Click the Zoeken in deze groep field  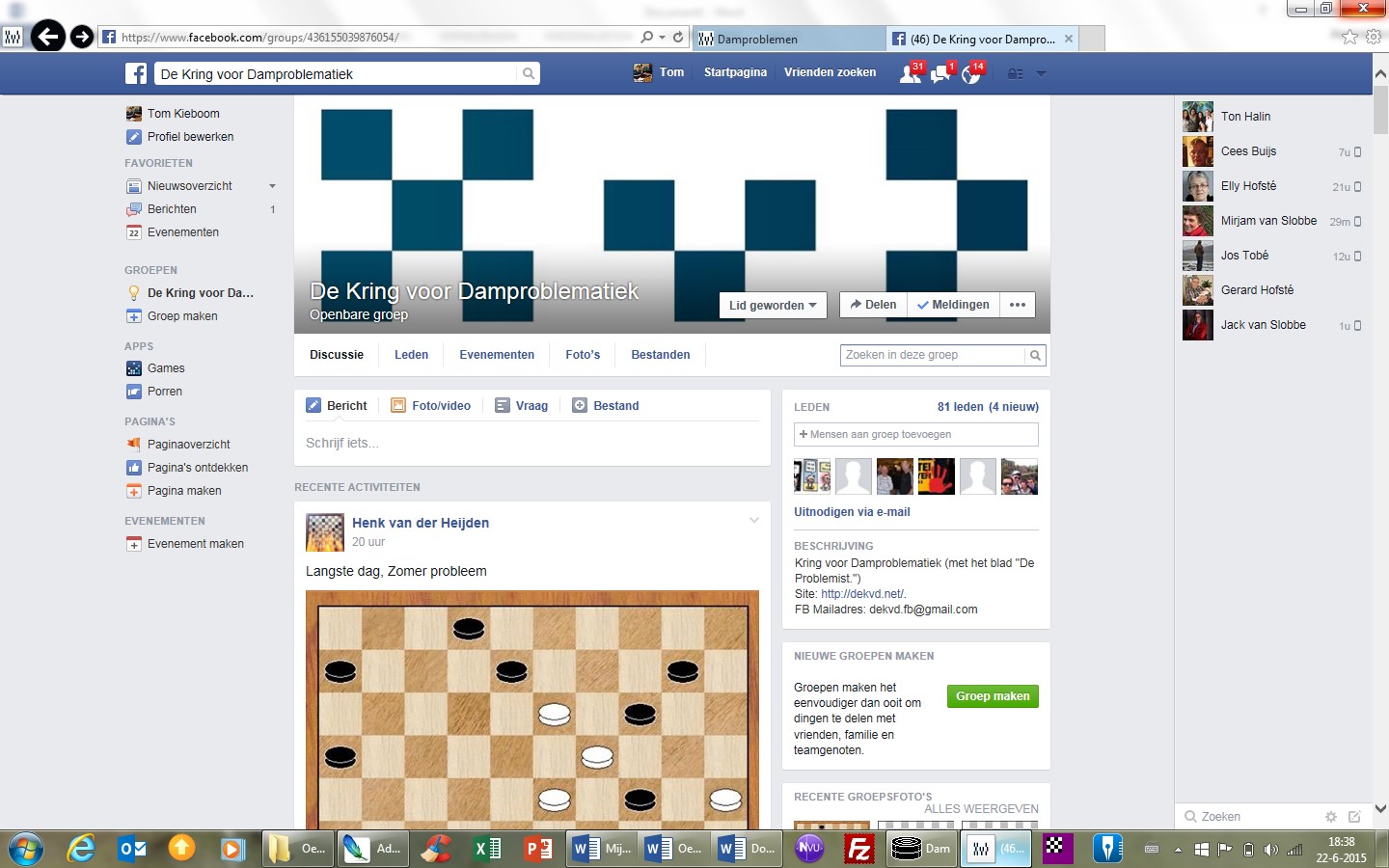click(932, 355)
